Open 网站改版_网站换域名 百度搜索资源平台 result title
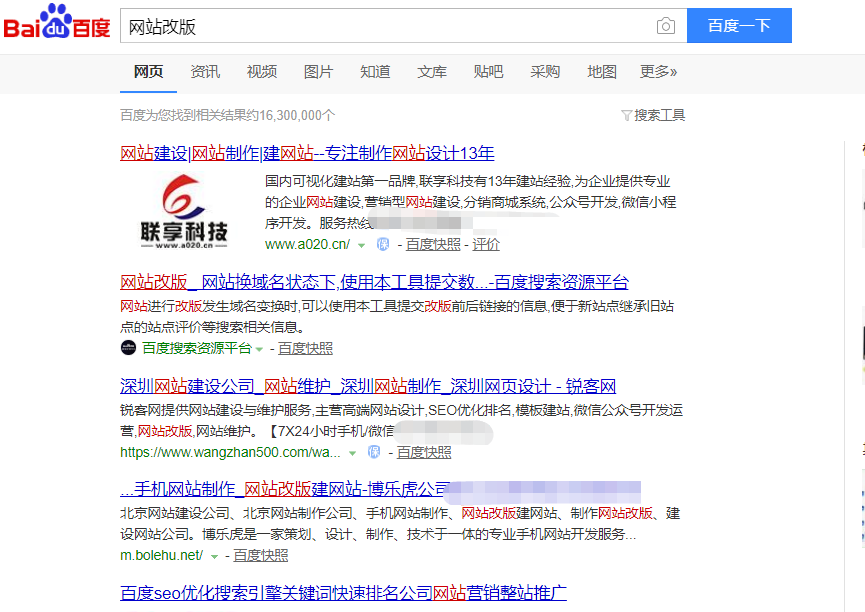 tap(375, 282)
